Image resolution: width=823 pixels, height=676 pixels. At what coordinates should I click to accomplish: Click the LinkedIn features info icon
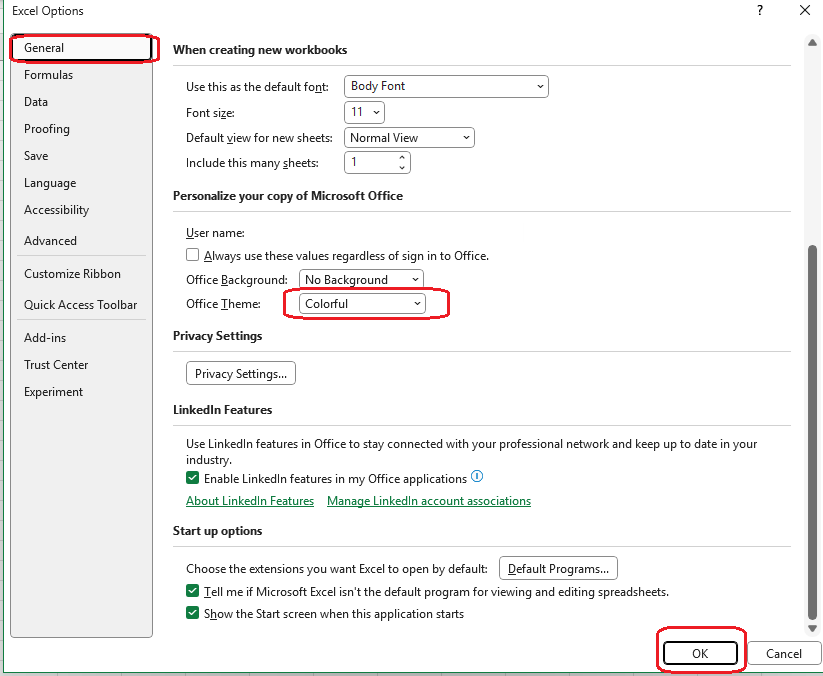pos(477,477)
